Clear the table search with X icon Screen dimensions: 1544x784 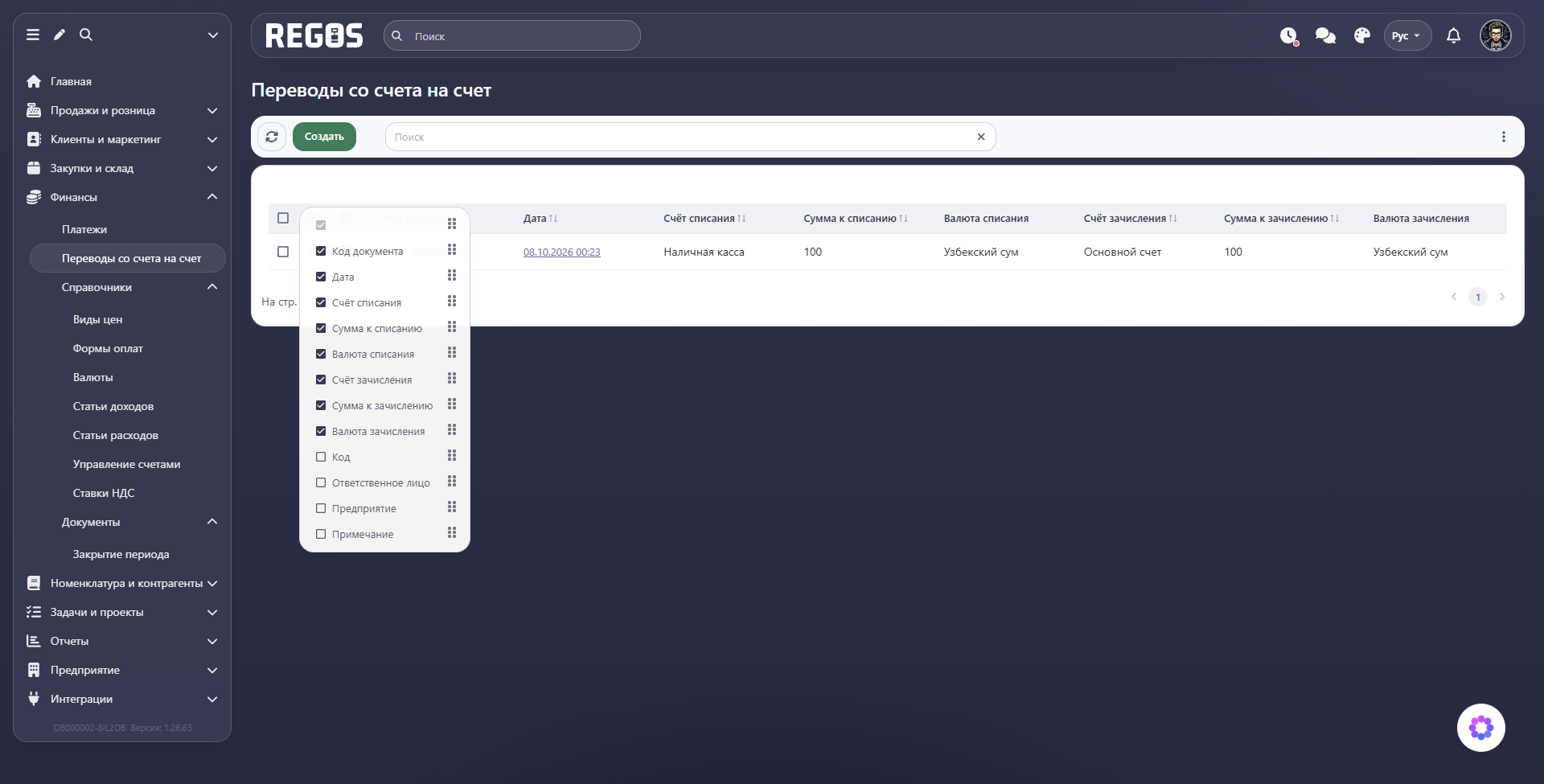point(981,137)
